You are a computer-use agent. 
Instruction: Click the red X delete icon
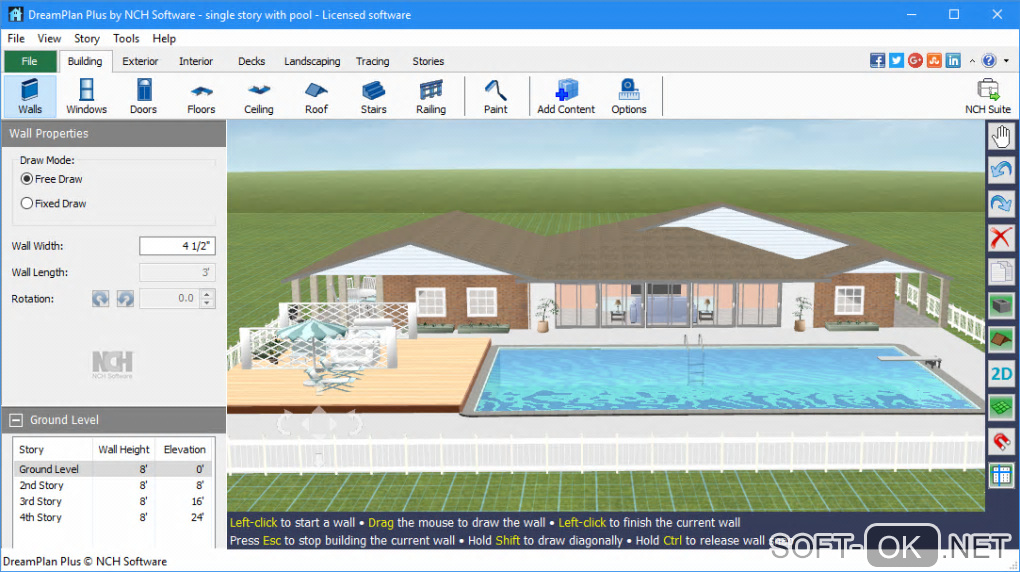[1001, 238]
